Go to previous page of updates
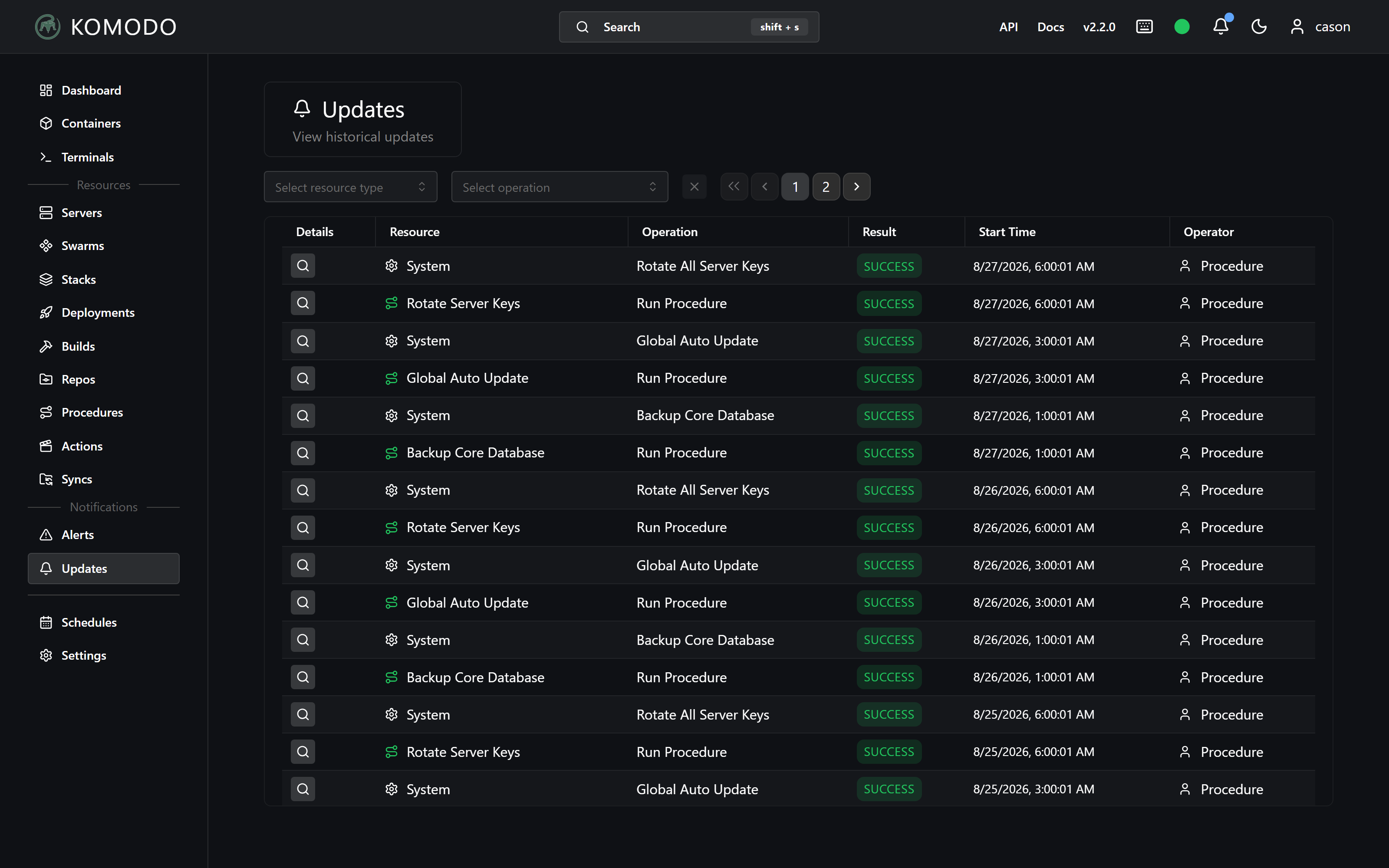1389x868 pixels. coord(764,187)
